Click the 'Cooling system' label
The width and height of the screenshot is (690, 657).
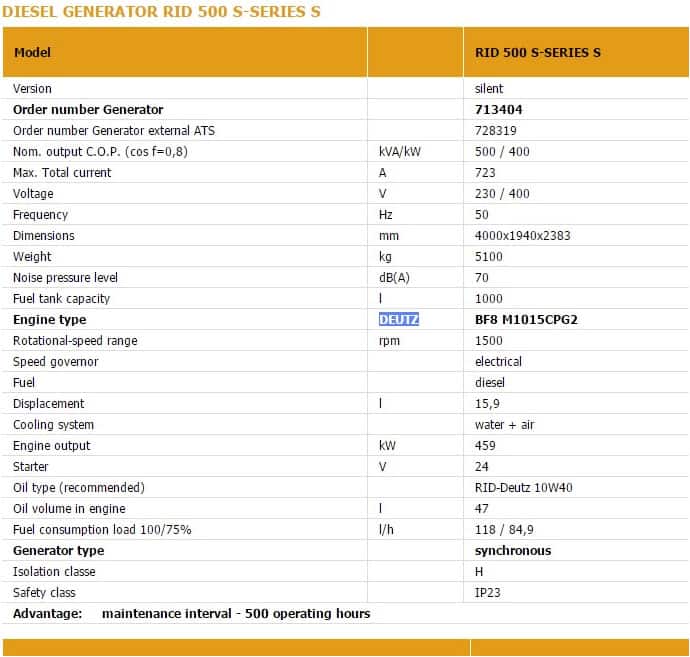(x=53, y=425)
